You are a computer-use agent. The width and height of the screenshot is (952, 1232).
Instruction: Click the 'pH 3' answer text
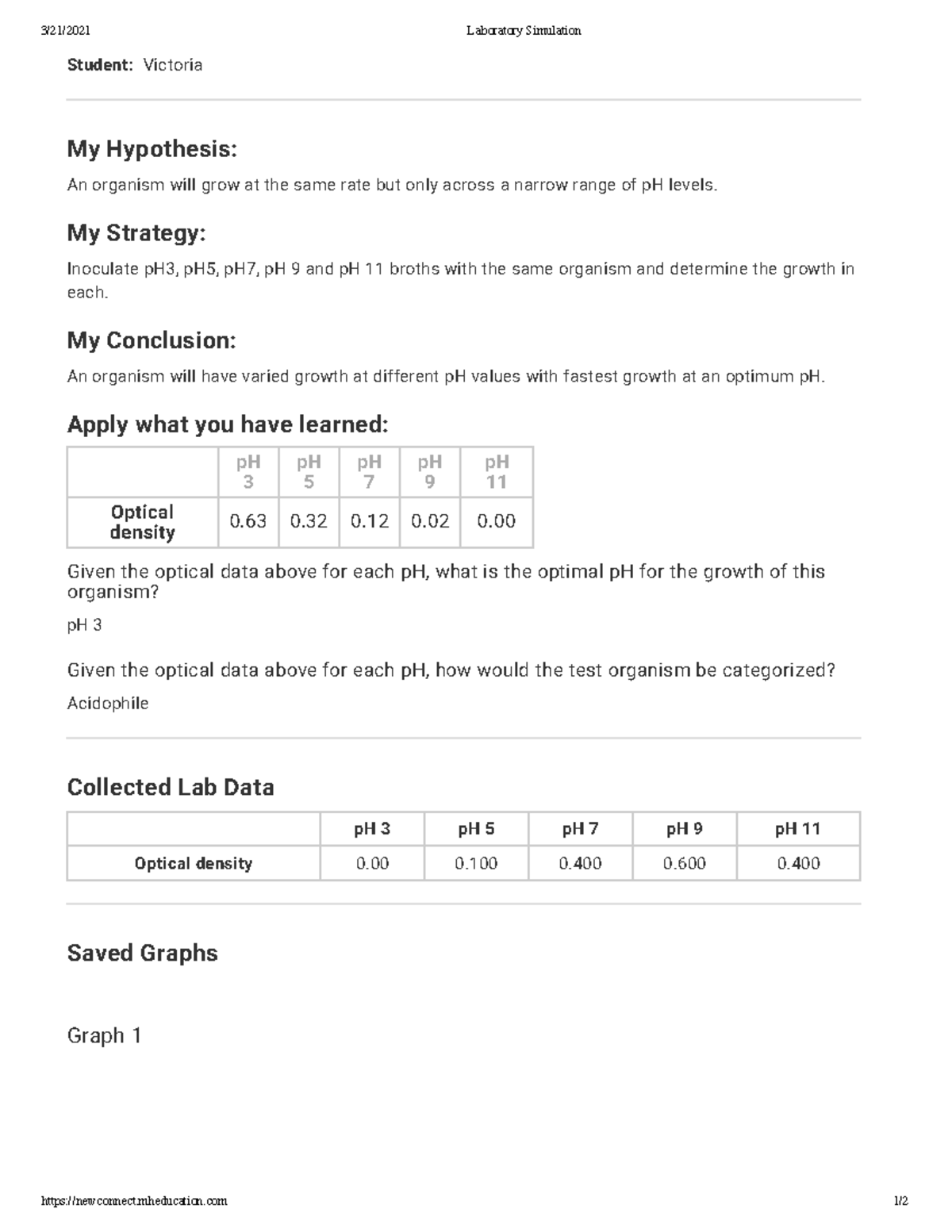click(85, 625)
